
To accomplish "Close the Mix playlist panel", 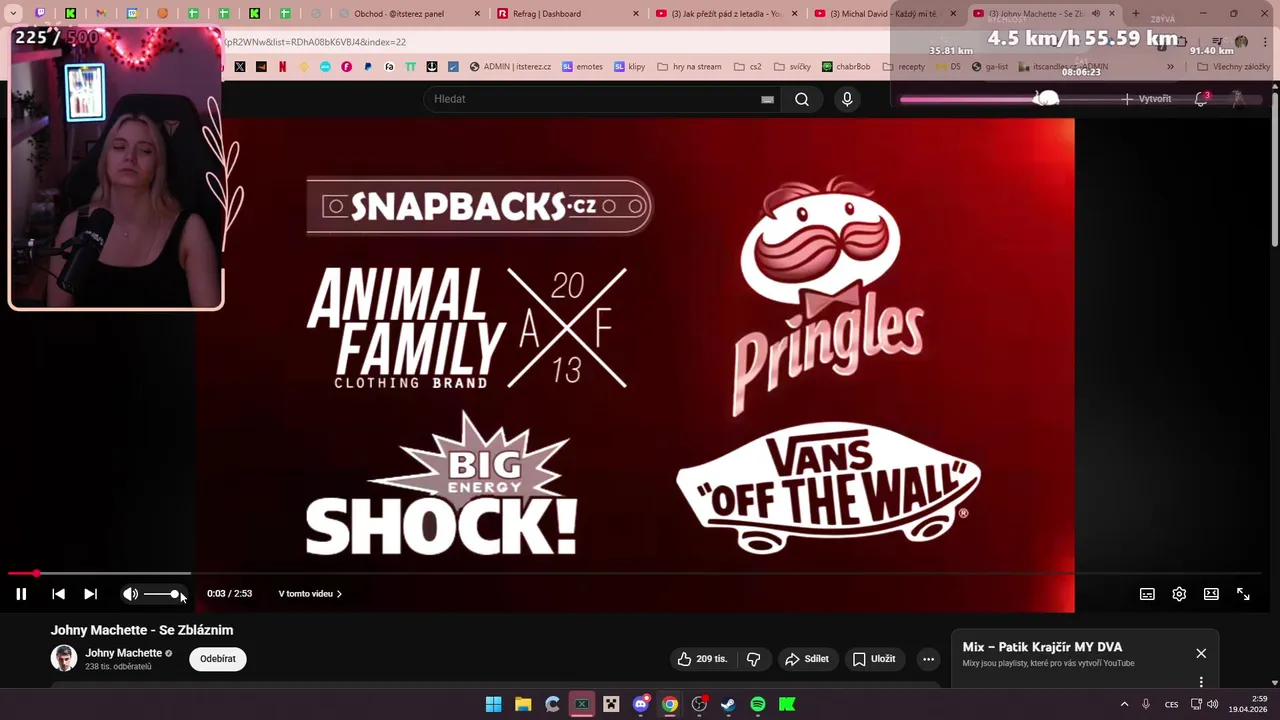I will pos(1201,653).
